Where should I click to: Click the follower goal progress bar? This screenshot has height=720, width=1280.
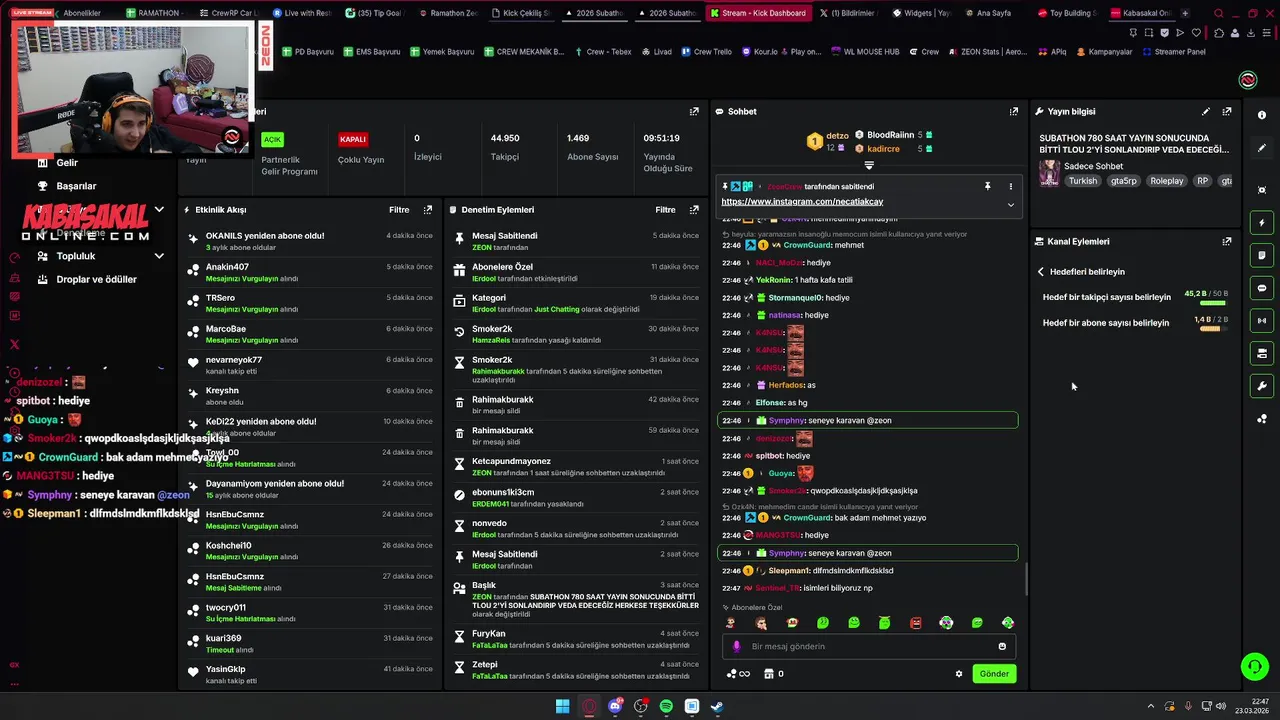click(1212, 303)
